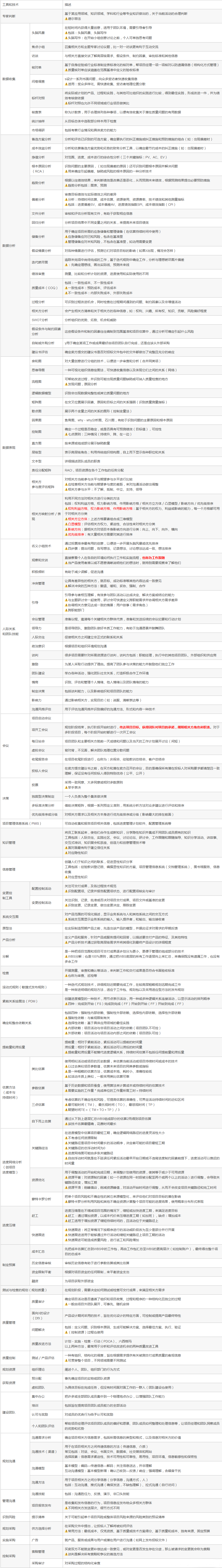Select the 成本效益分析 cell
The image size is (222, 1568).
[x=46, y=148]
